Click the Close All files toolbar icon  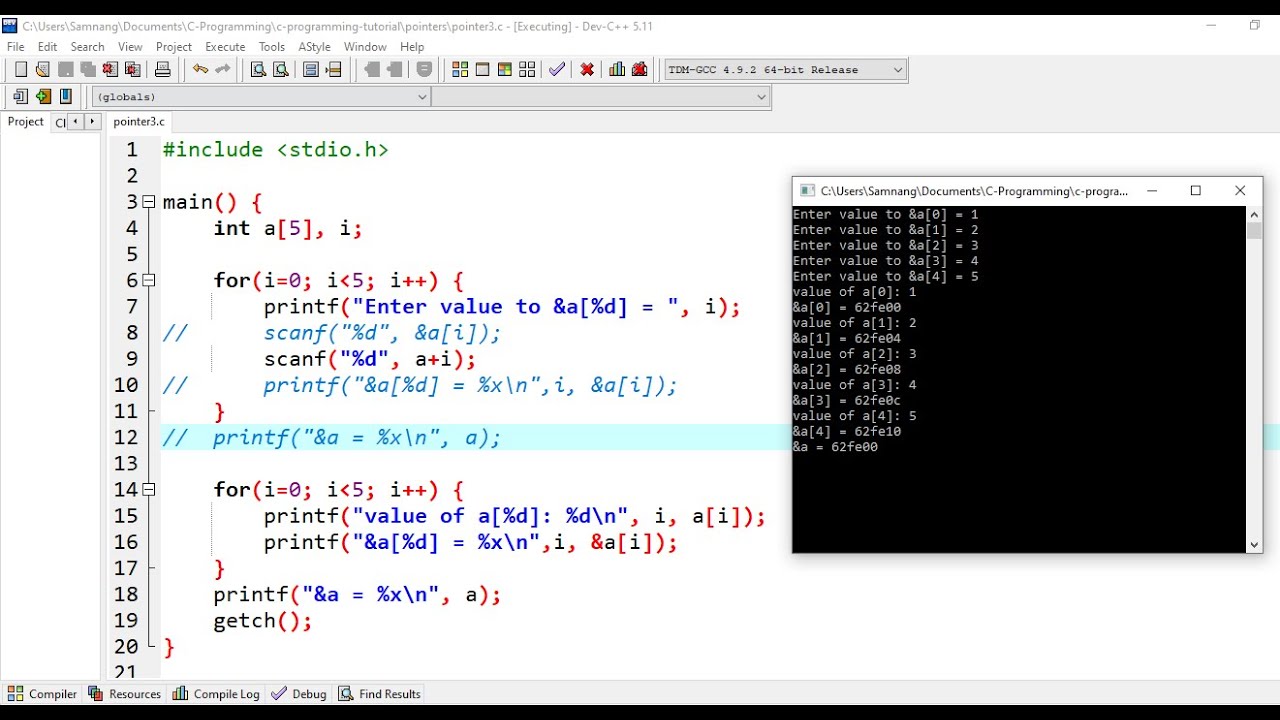(x=132, y=69)
